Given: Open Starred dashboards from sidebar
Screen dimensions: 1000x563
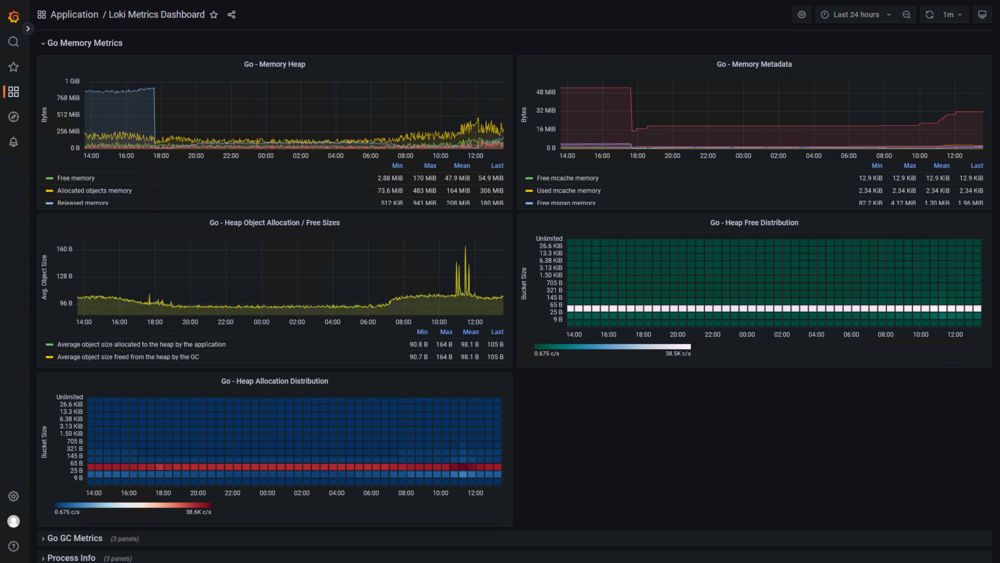Looking at the screenshot, I should click(x=13, y=67).
